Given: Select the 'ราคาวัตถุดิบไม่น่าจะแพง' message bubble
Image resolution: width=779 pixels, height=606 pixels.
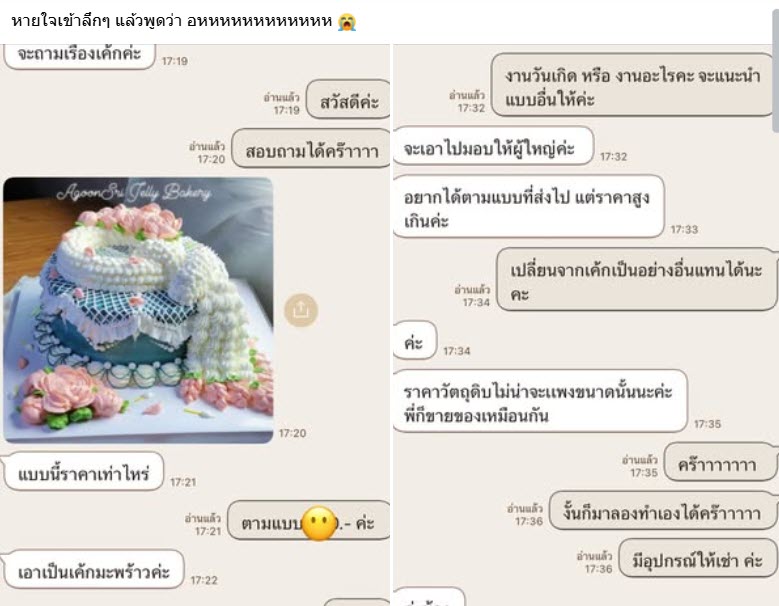Looking at the screenshot, I should click(540, 401).
